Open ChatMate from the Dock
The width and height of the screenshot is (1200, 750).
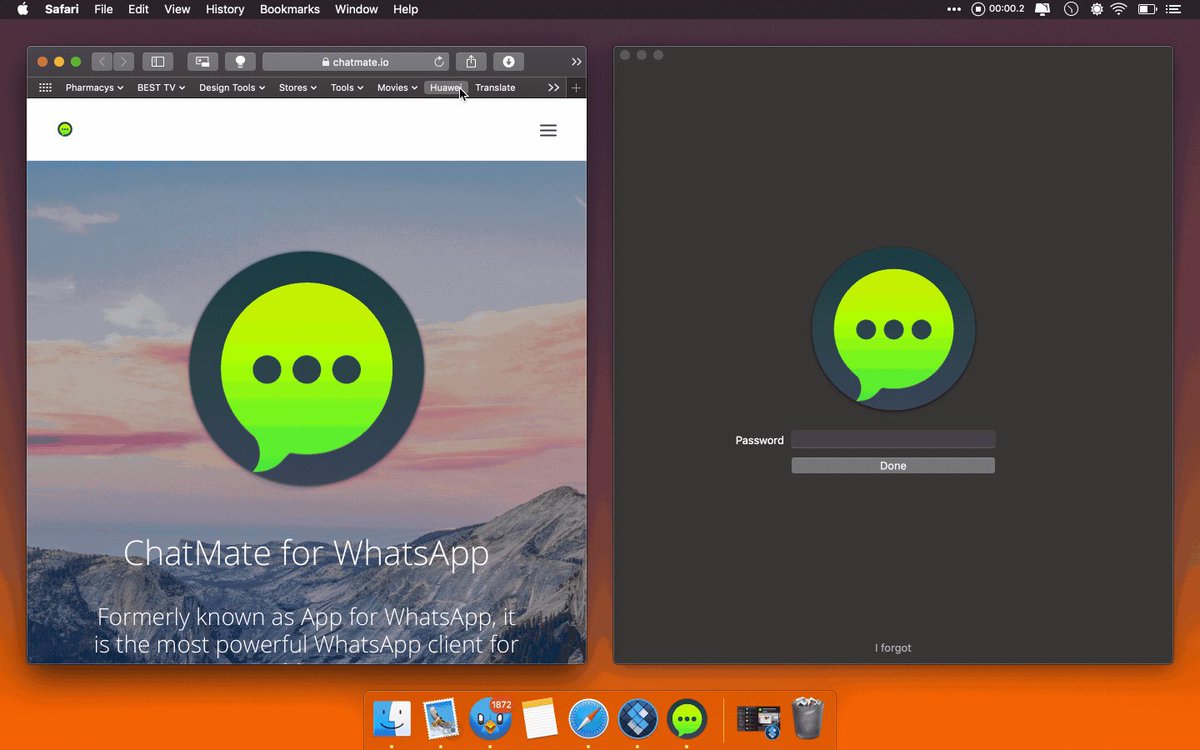(x=687, y=718)
